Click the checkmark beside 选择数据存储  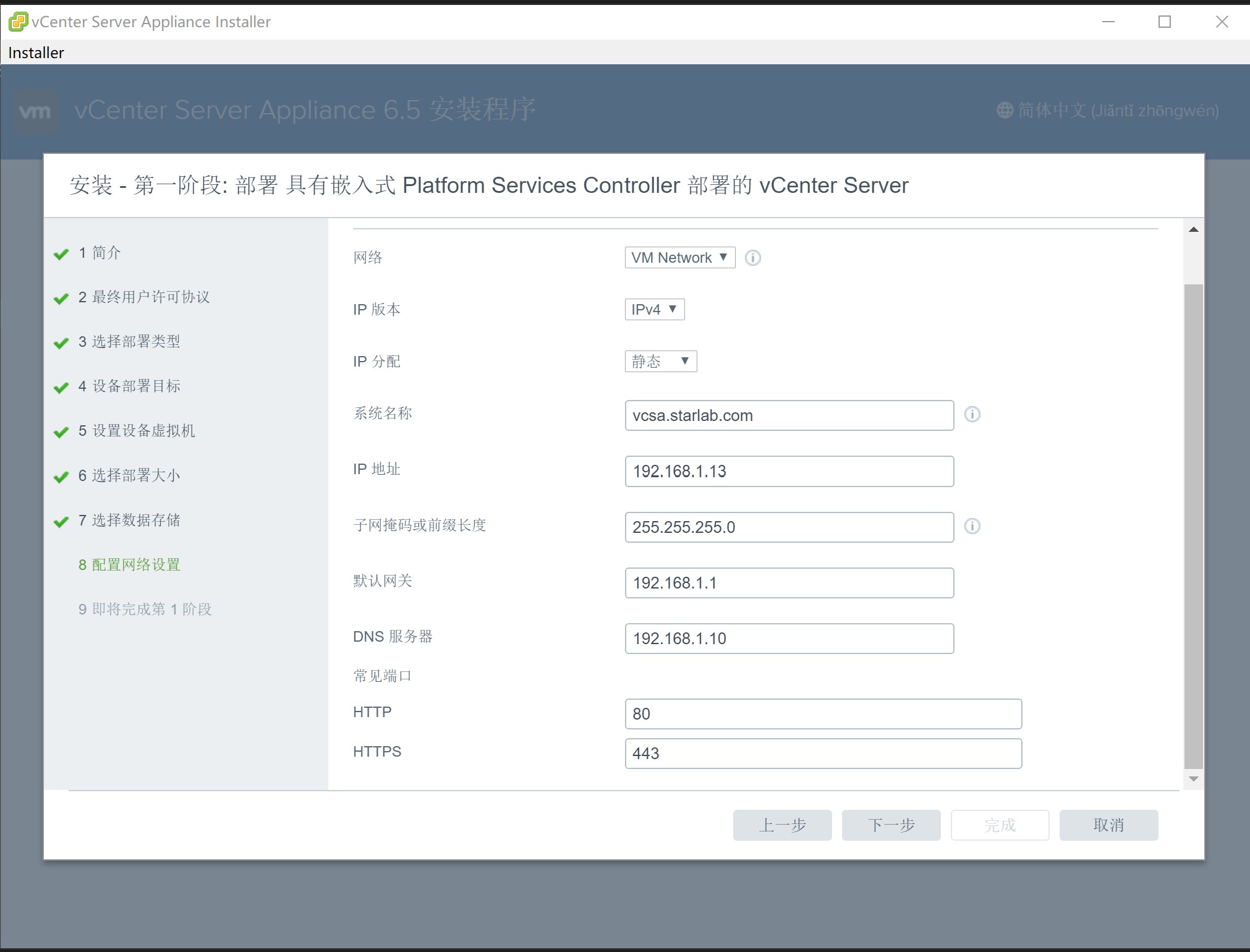(61, 522)
